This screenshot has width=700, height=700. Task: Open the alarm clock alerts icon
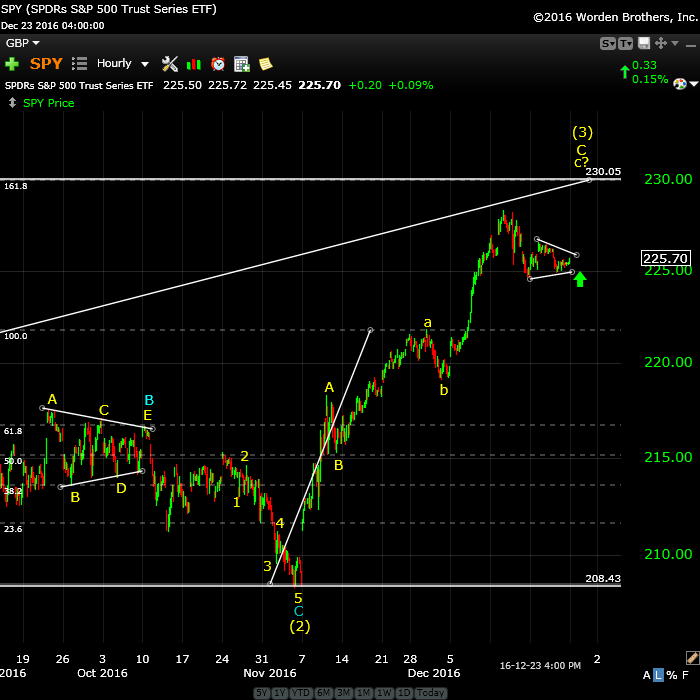[218, 64]
